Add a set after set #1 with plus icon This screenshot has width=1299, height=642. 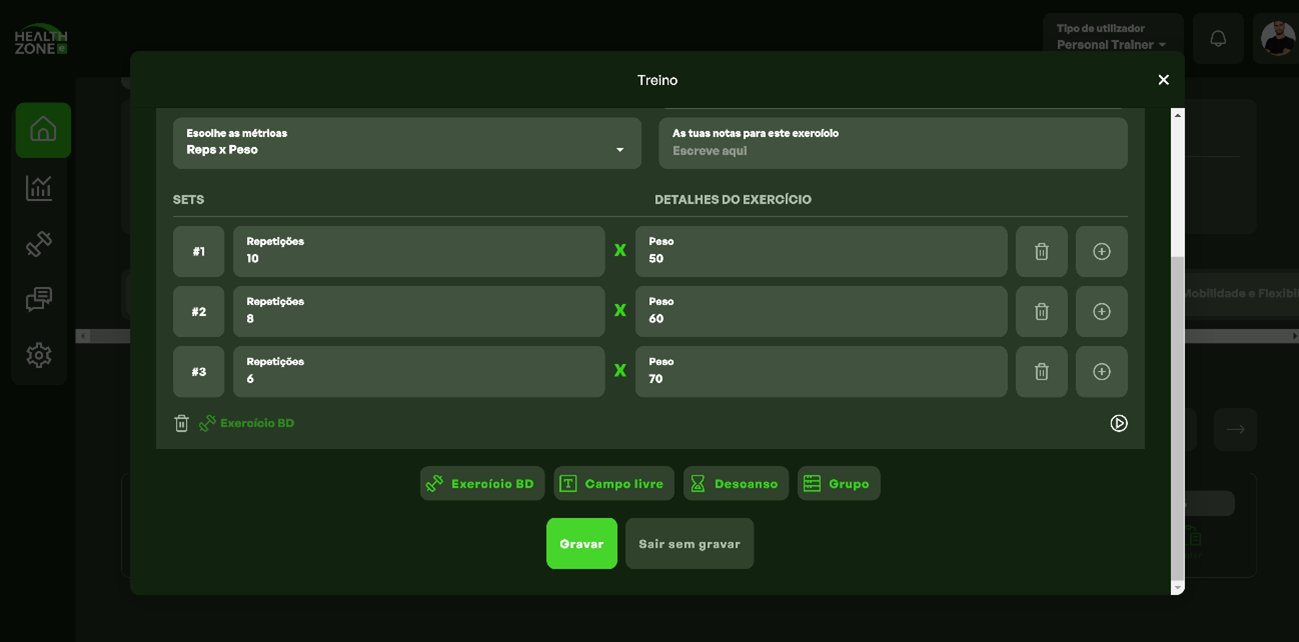1101,252
